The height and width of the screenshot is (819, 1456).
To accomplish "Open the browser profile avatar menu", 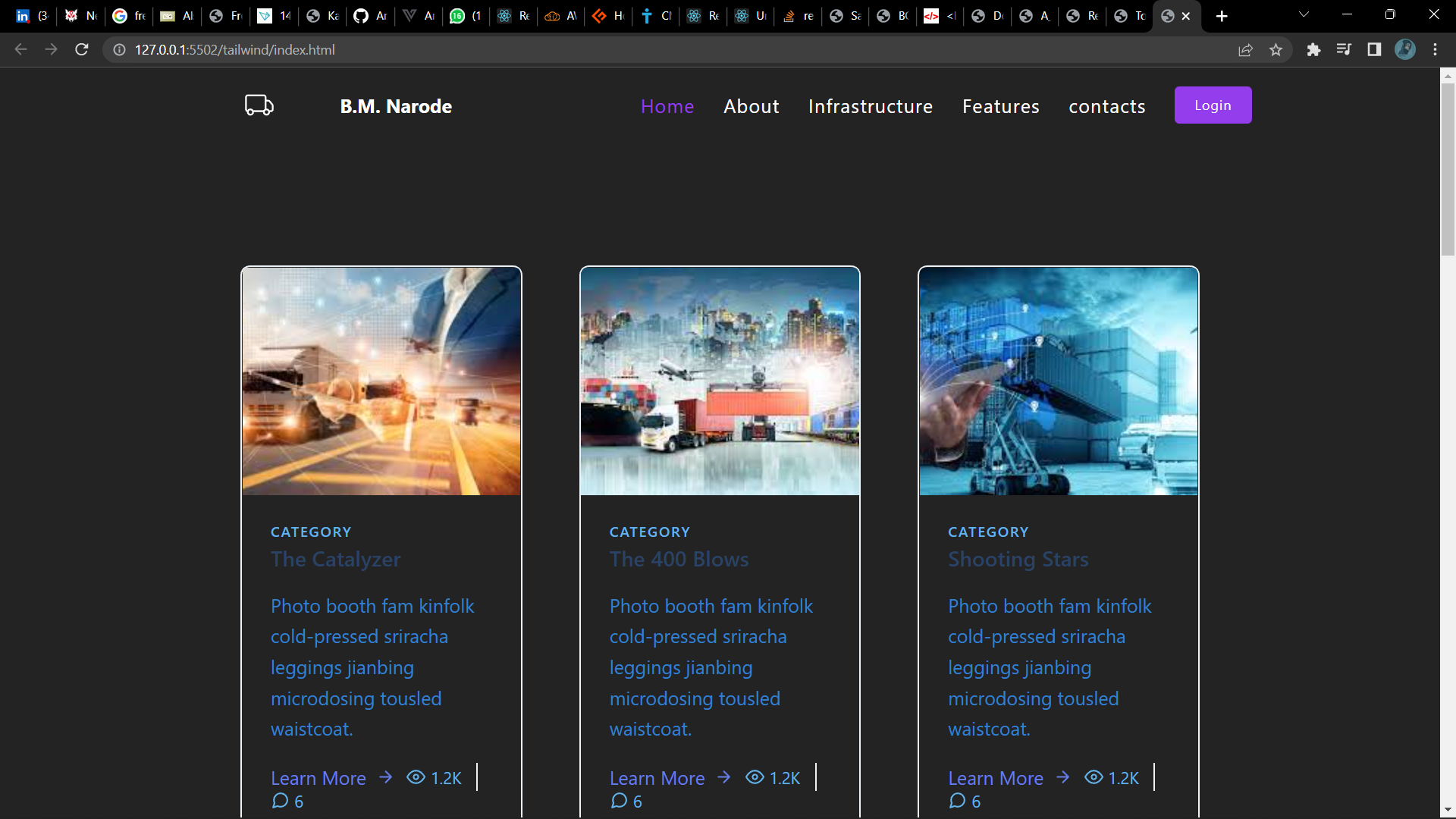I will (1404, 50).
